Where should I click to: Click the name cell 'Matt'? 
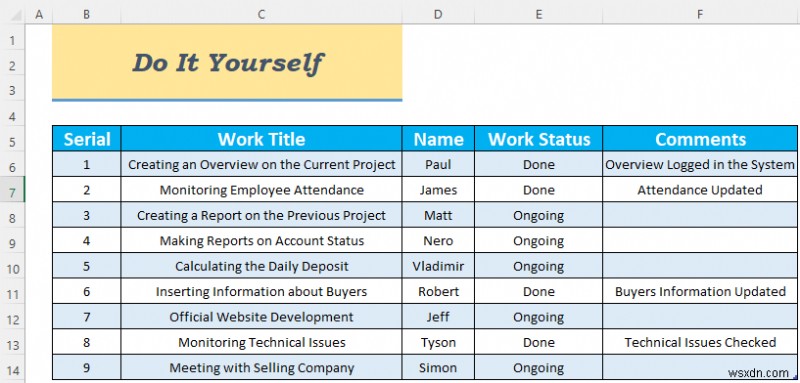(438, 215)
